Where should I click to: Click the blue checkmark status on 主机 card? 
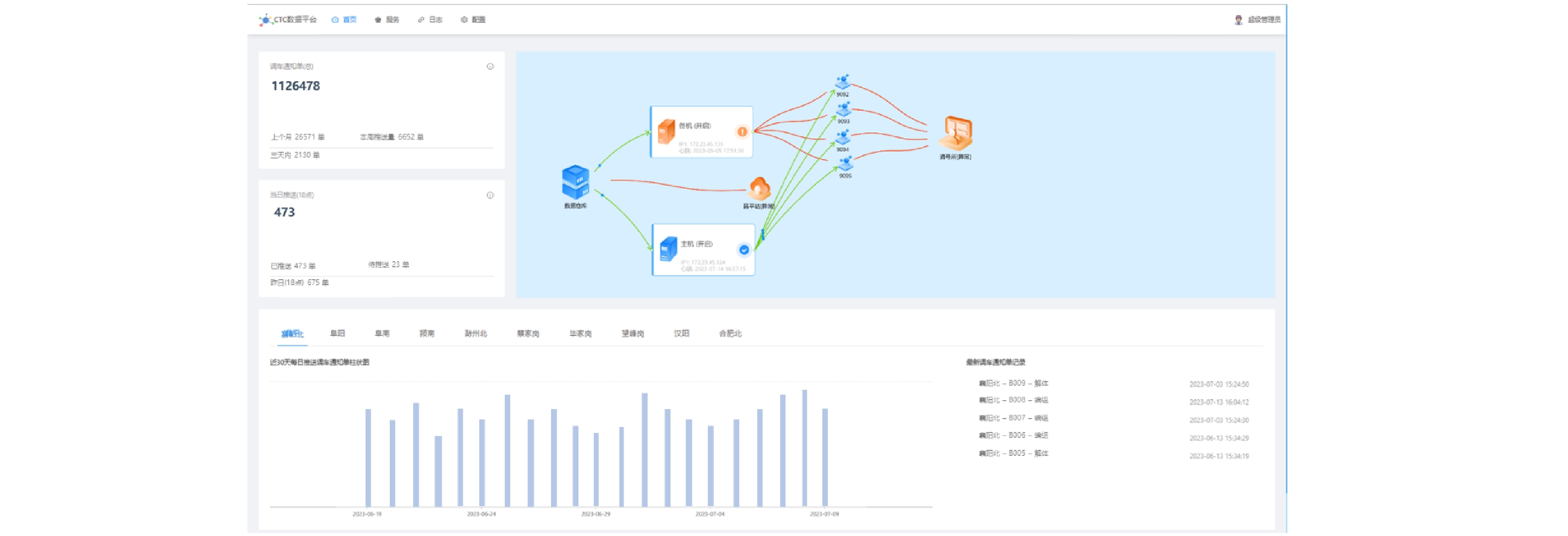[743, 249]
